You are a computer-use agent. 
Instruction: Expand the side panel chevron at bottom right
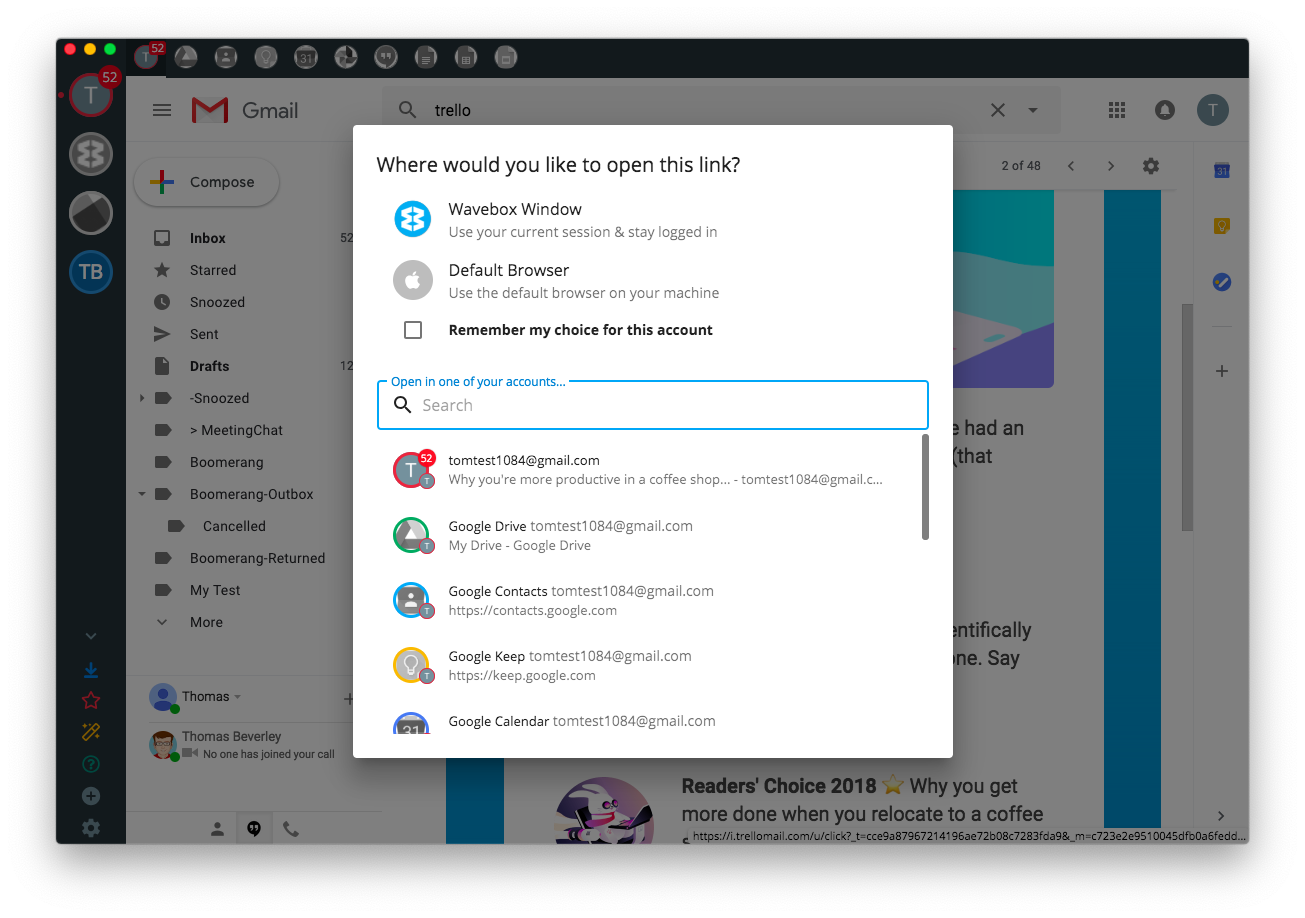1221,816
